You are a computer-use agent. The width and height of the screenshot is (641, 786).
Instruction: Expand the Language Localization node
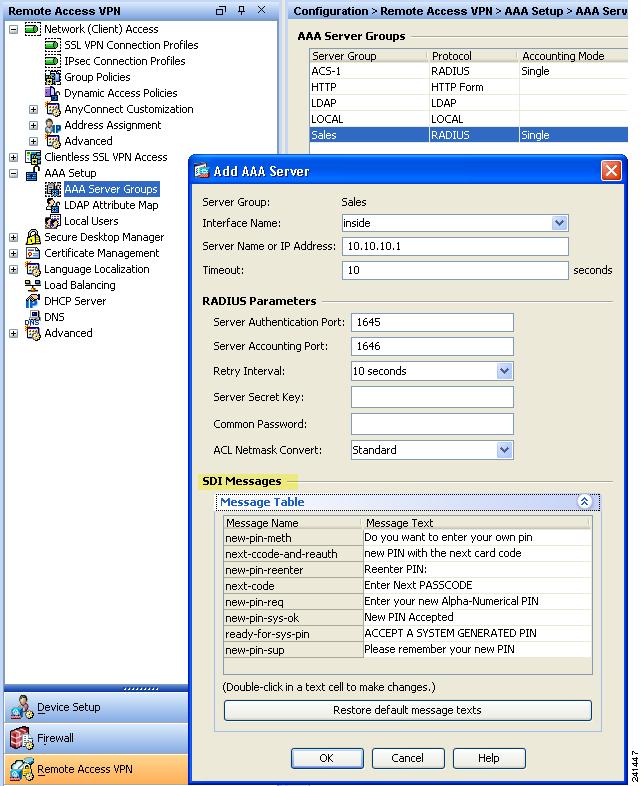[x=14, y=270]
